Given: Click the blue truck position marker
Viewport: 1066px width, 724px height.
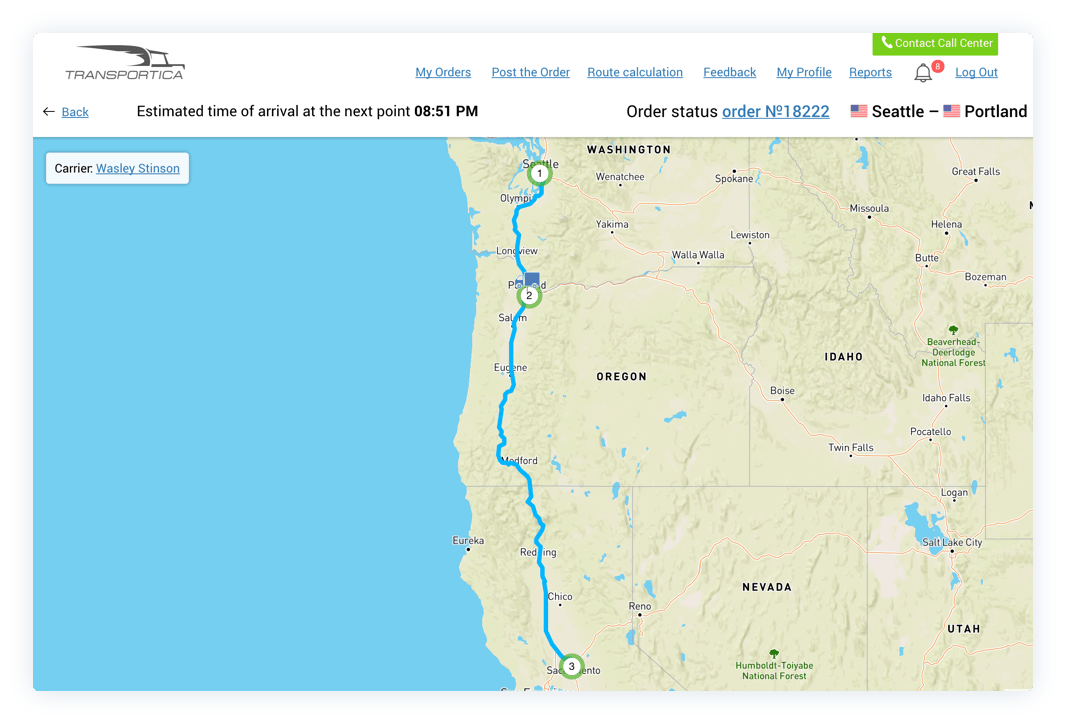Looking at the screenshot, I should click(x=532, y=279).
